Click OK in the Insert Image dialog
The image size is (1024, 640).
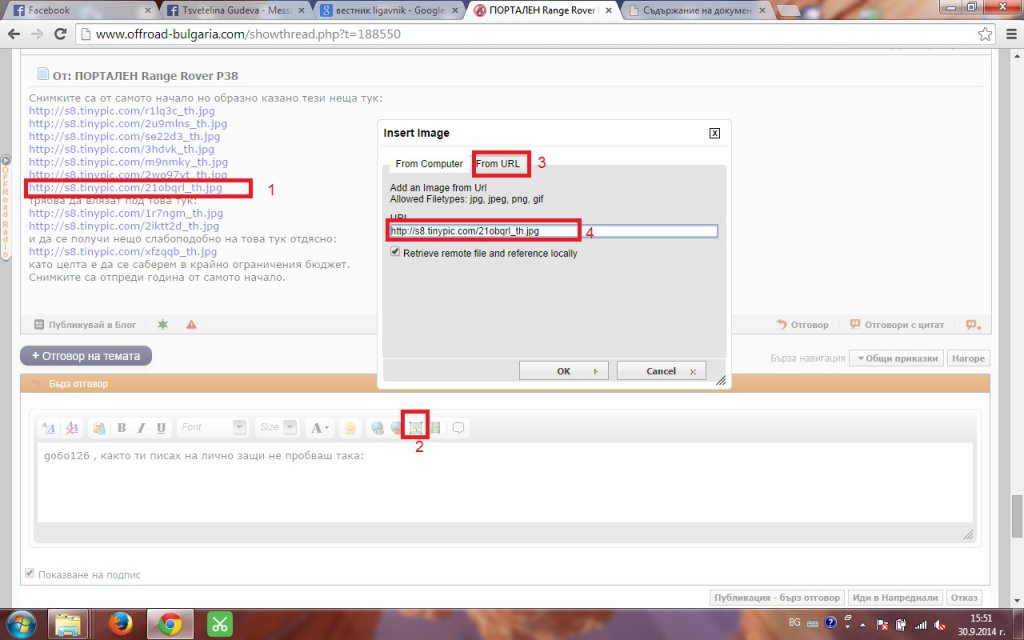(564, 371)
